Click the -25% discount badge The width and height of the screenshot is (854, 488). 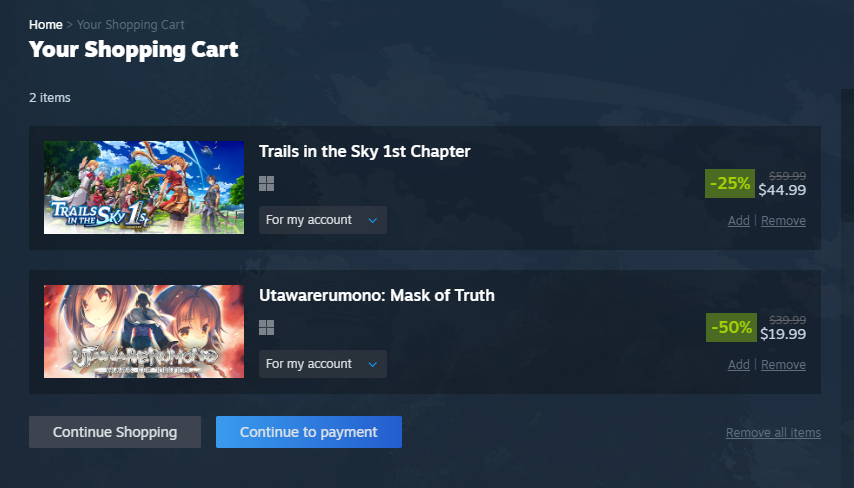[730, 184]
